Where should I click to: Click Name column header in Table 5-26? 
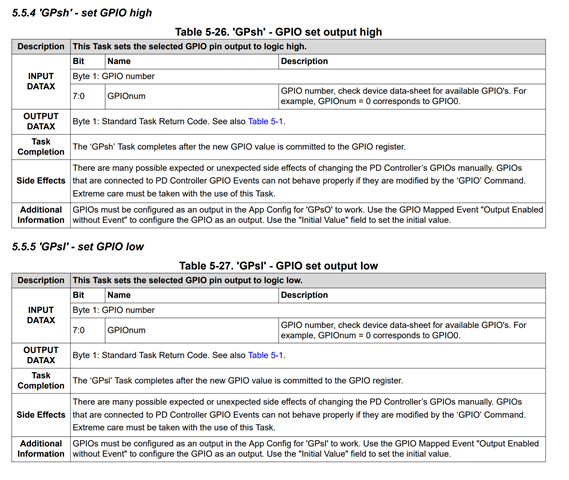(x=119, y=61)
